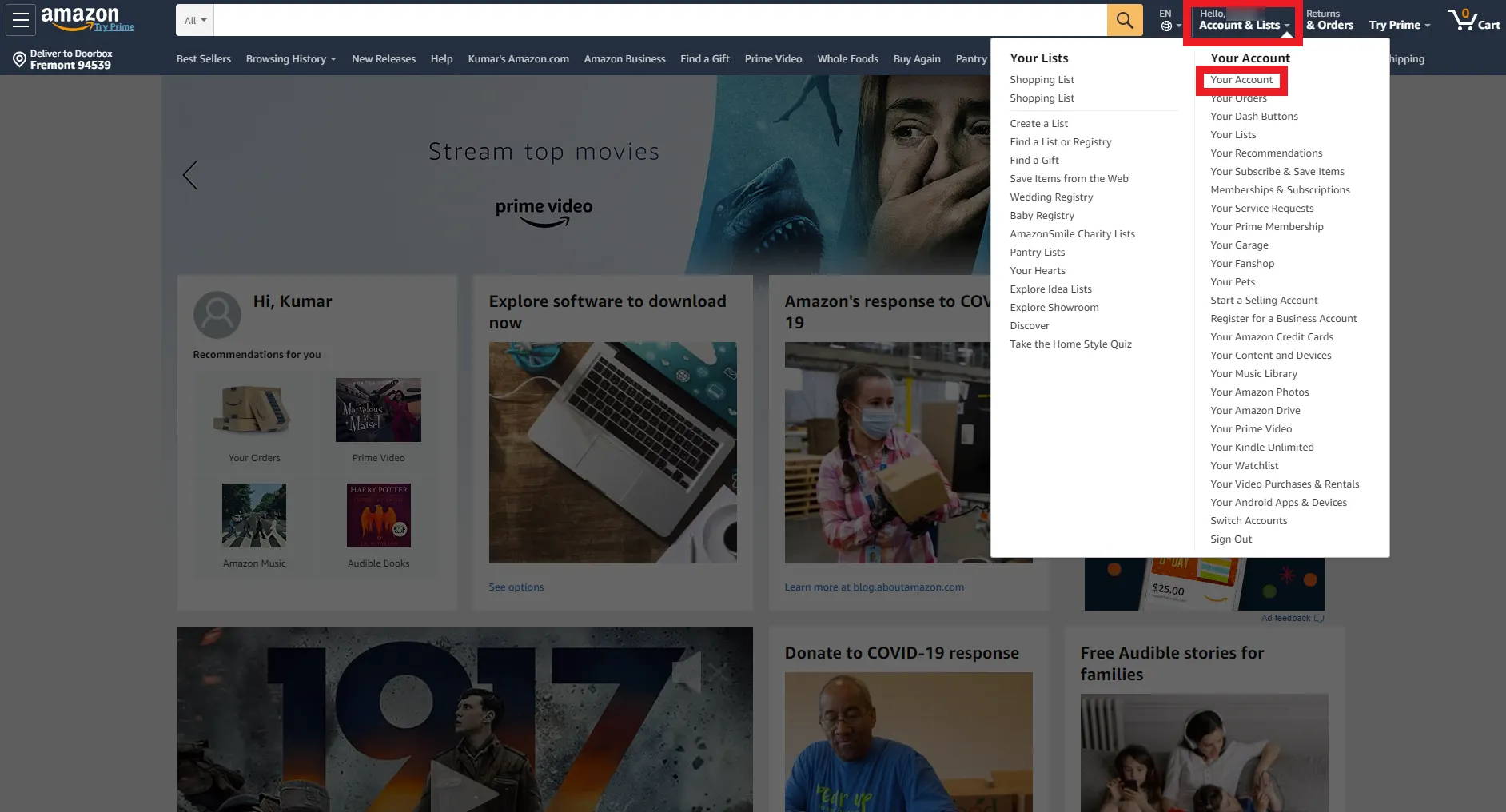Open Kumar's Amazon.com
Viewport: 1506px width, 812px height.
[518, 58]
